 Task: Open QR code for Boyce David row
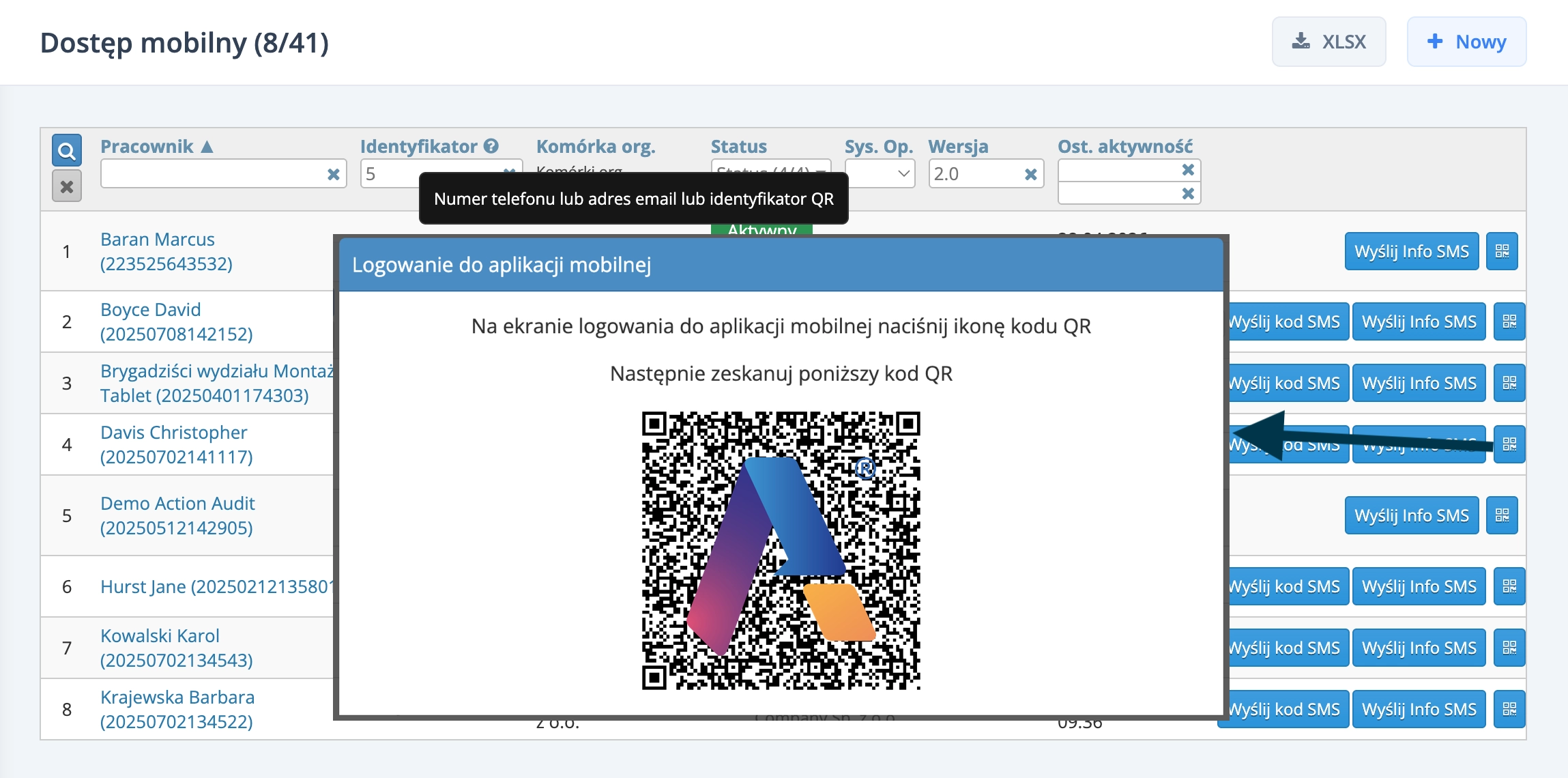pos(1509,321)
